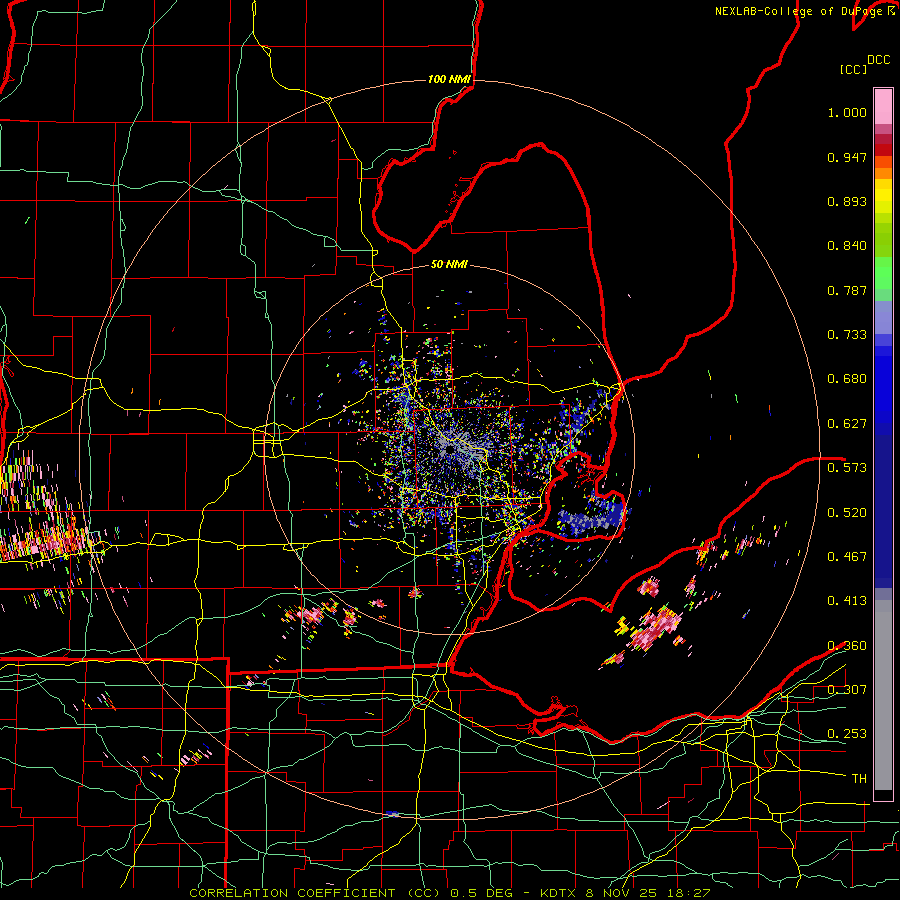The height and width of the screenshot is (900, 900).
Task: Click the 100 NMI range ring label
Action: (449, 79)
